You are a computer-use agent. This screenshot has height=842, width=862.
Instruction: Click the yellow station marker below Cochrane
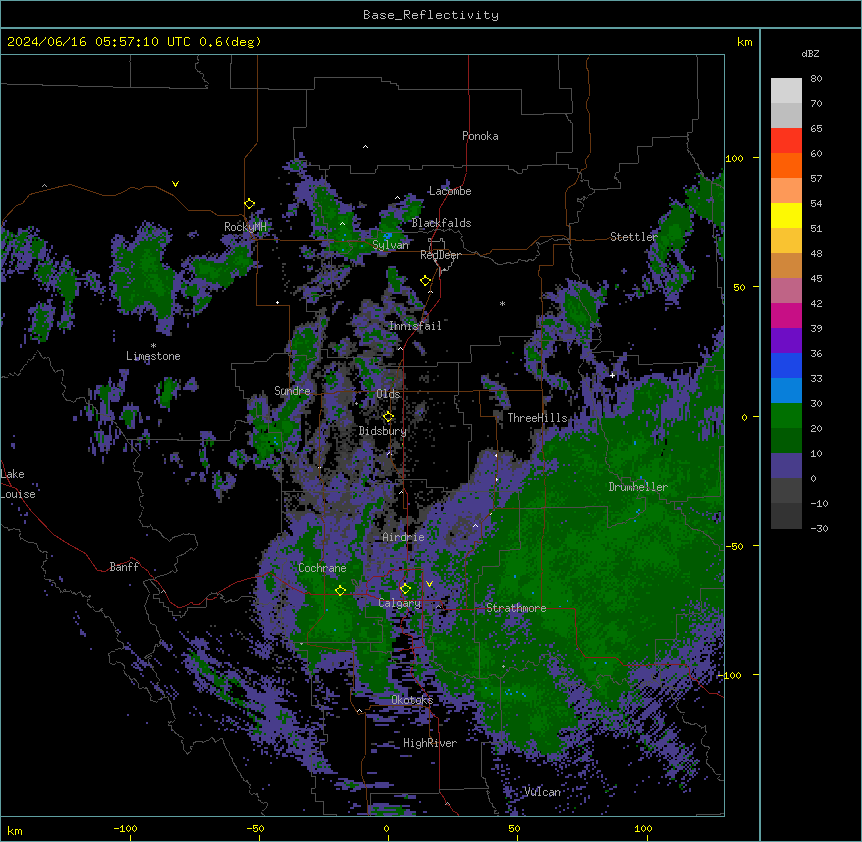(340, 590)
